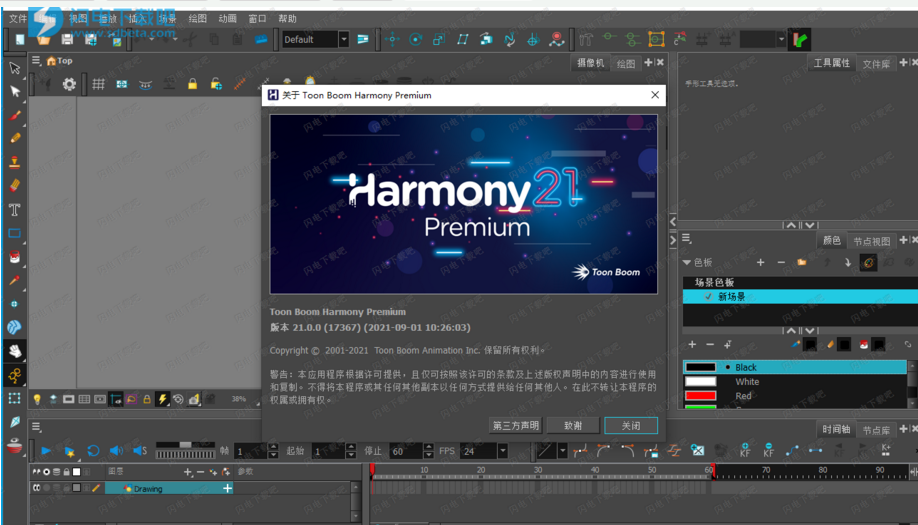Image resolution: width=918 pixels, height=525 pixels.
Task: Open the FPS dropdown arrow
Action: point(502,451)
